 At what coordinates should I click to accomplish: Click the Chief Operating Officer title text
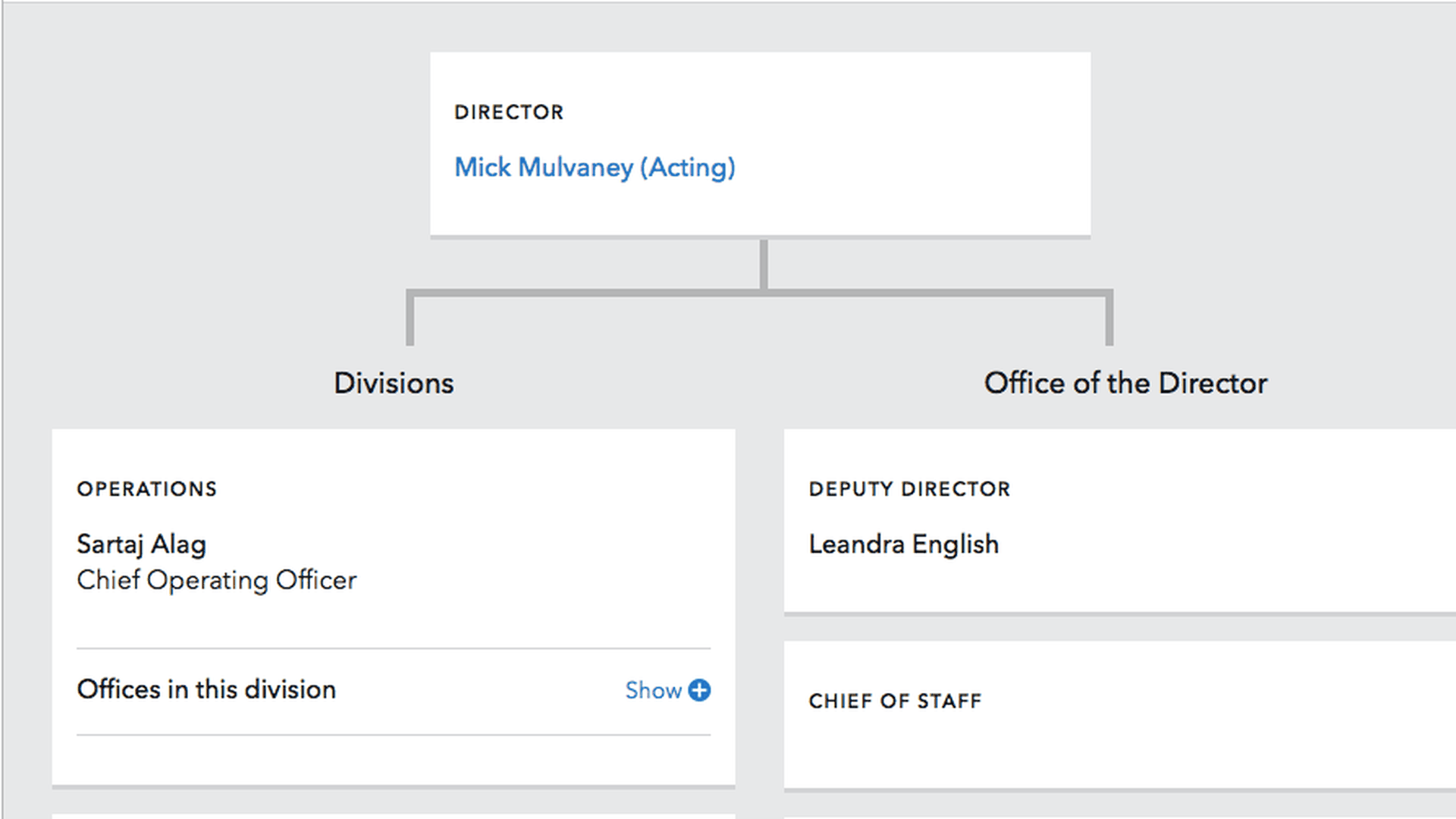[x=217, y=580]
